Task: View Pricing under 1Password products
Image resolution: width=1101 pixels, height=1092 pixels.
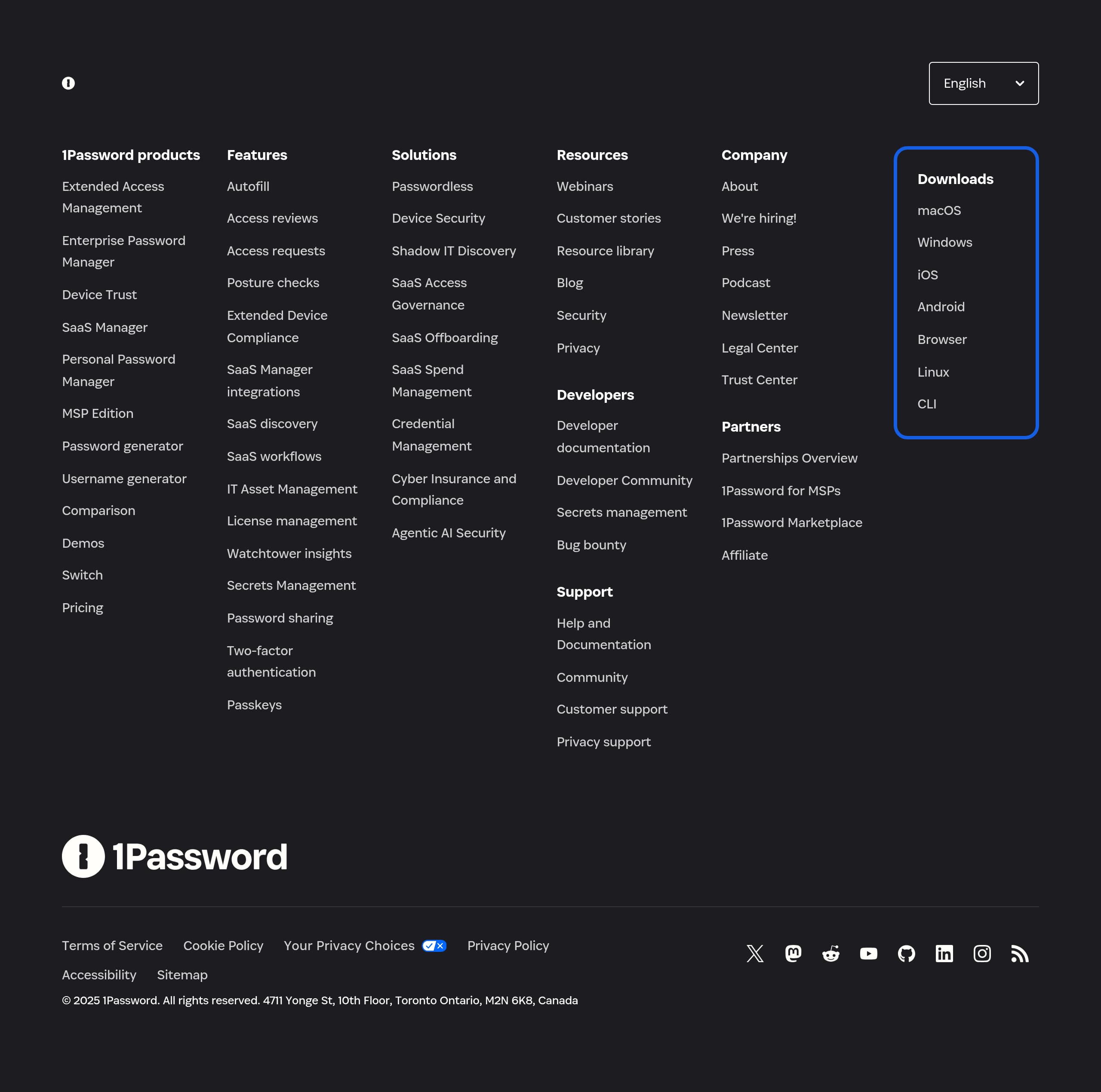Action: [83, 607]
